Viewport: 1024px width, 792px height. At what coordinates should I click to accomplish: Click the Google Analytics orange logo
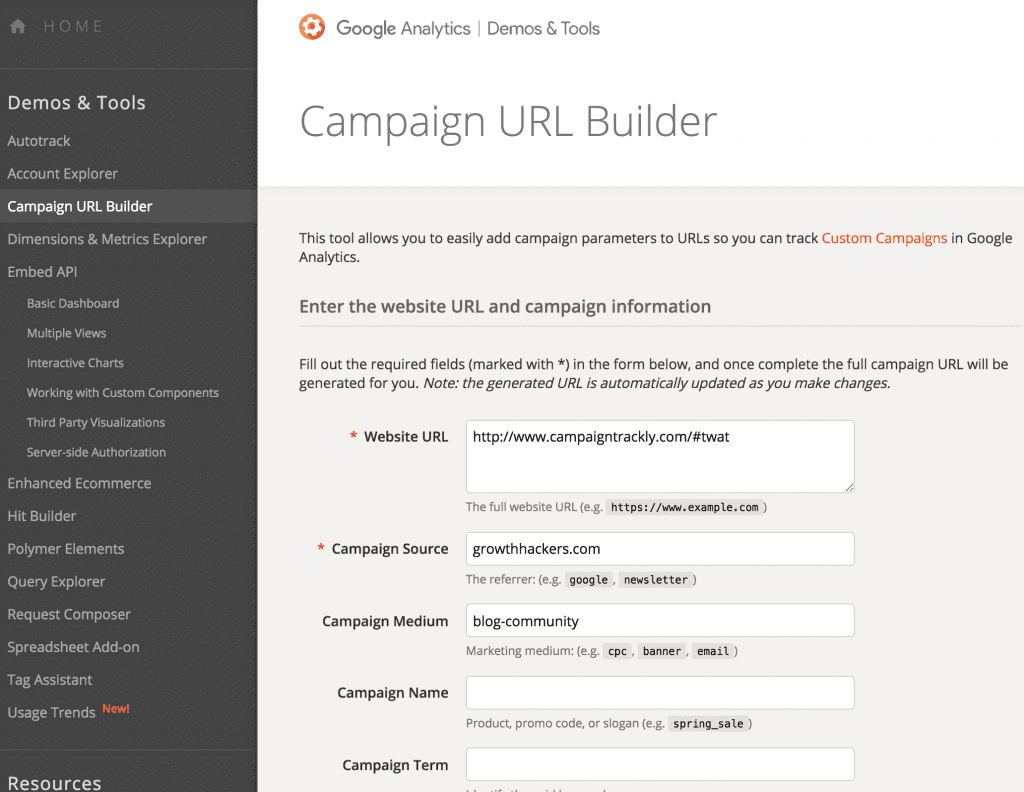[x=312, y=27]
